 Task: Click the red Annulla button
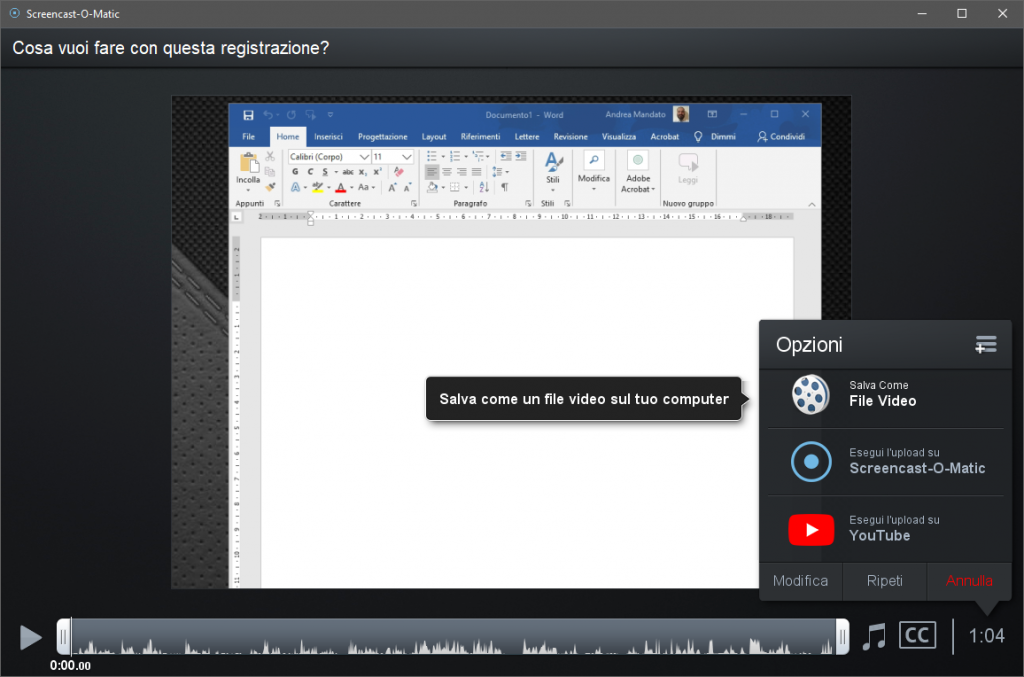(969, 580)
